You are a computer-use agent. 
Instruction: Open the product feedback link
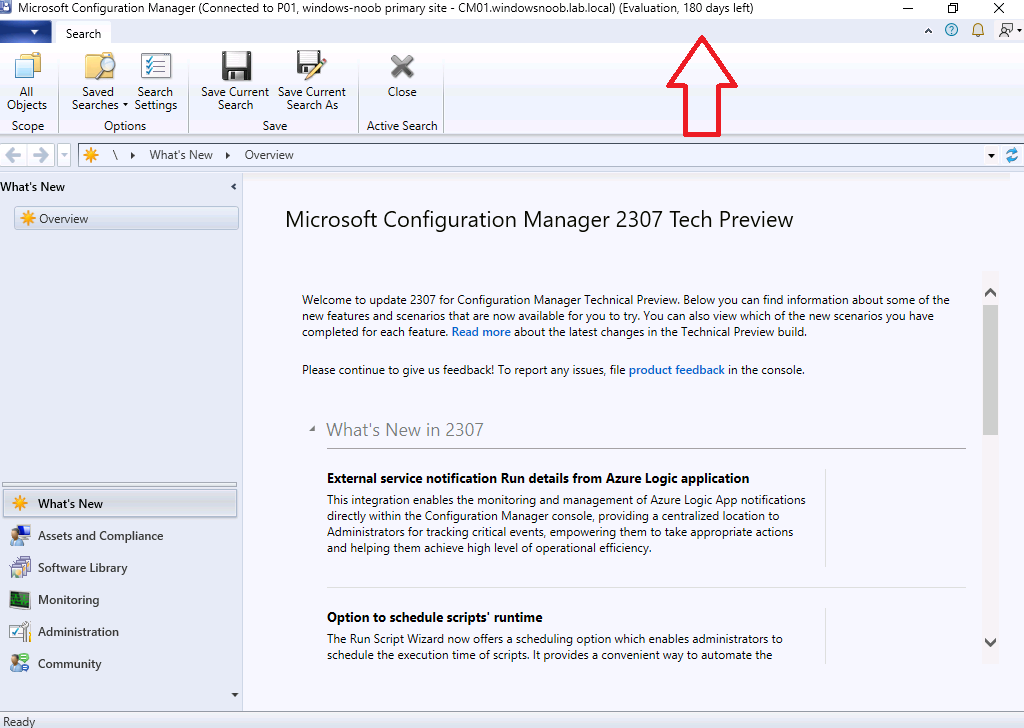[677, 370]
